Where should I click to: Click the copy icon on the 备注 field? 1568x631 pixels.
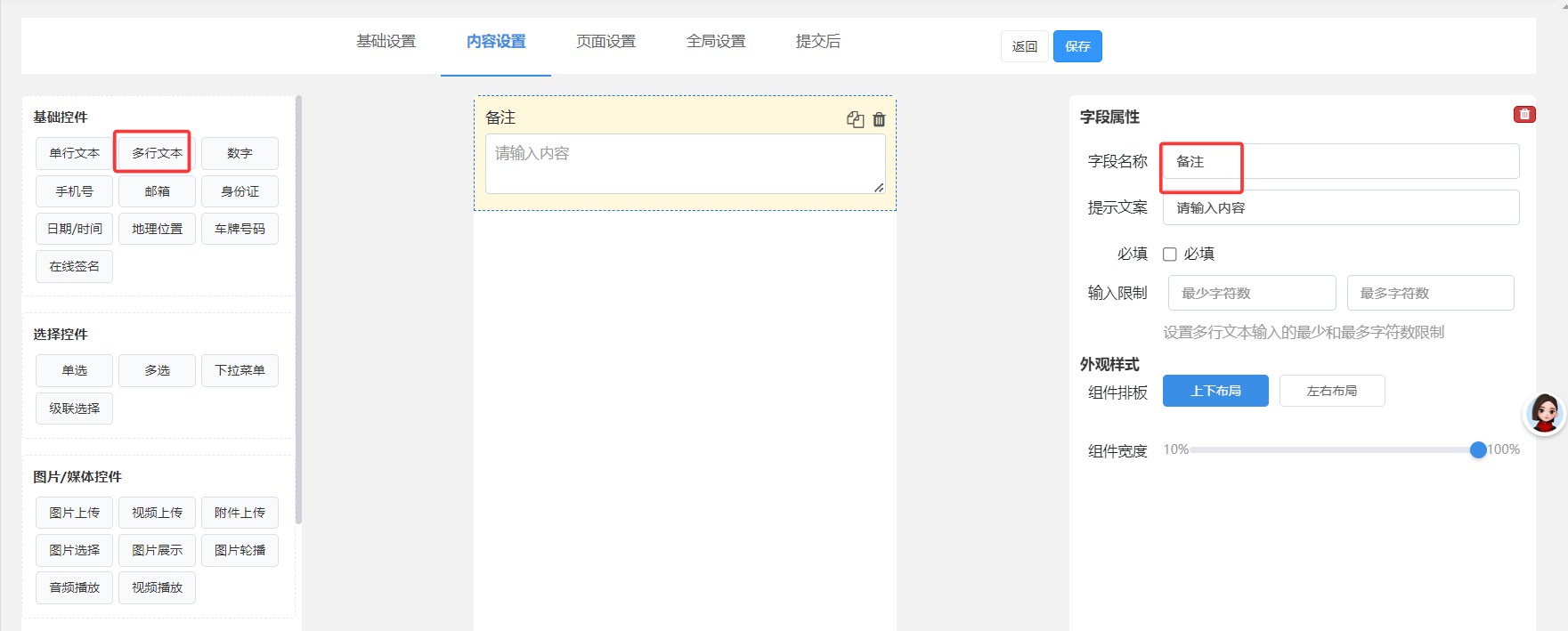[855, 119]
